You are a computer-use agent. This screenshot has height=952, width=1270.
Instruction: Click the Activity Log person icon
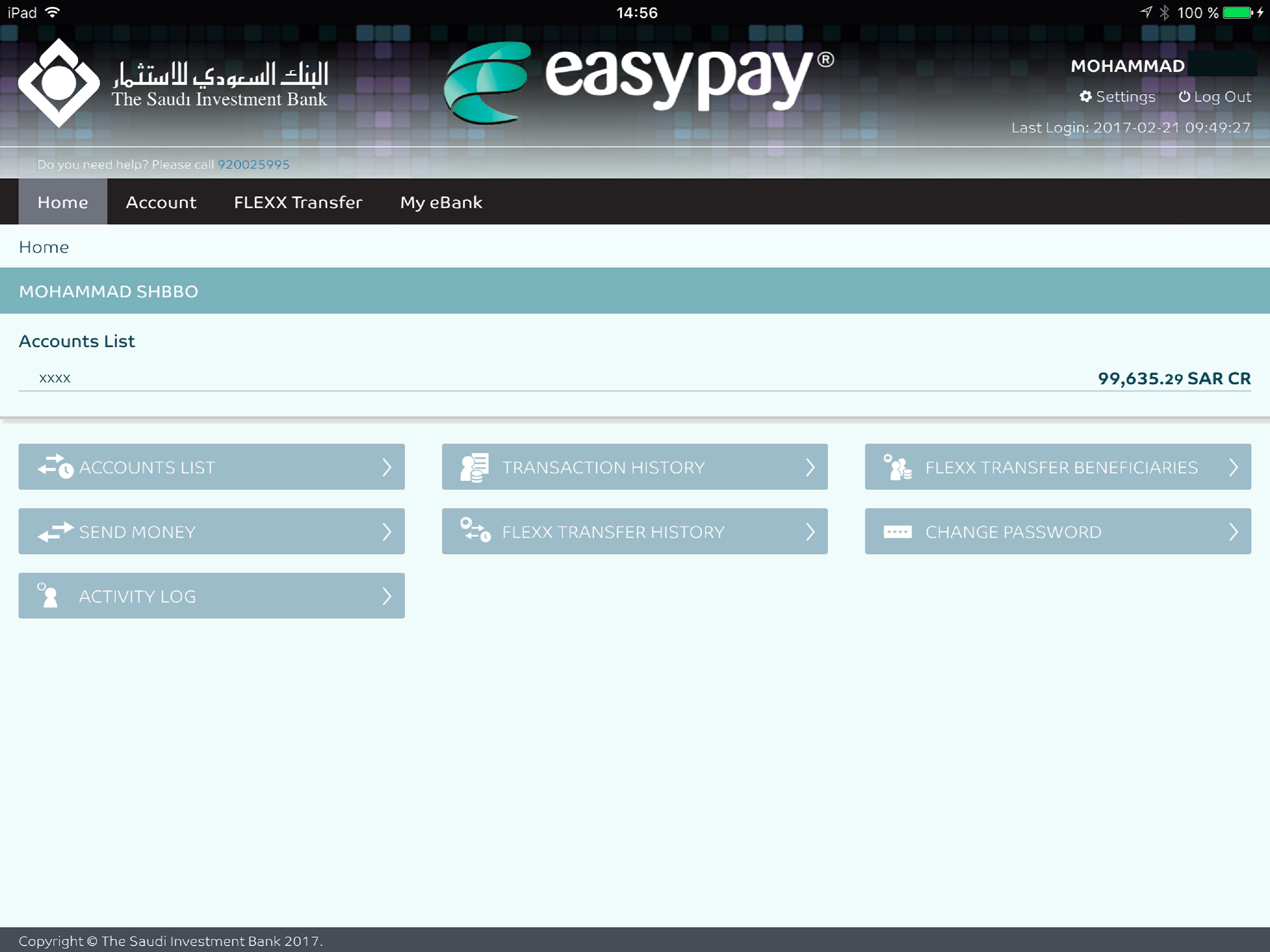coord(49,595)
